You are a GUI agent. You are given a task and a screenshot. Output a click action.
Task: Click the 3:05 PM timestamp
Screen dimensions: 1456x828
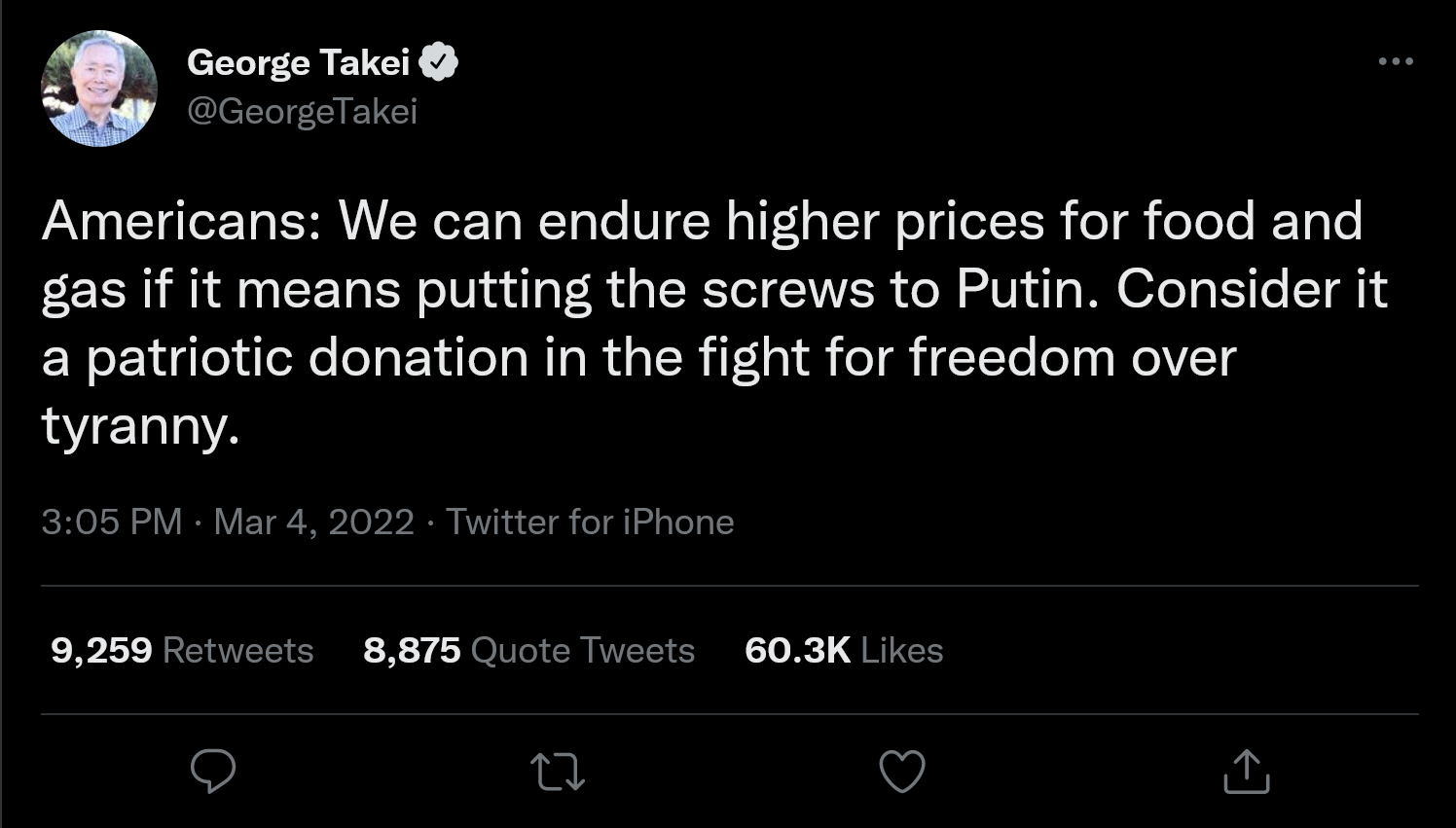[112, 522]
